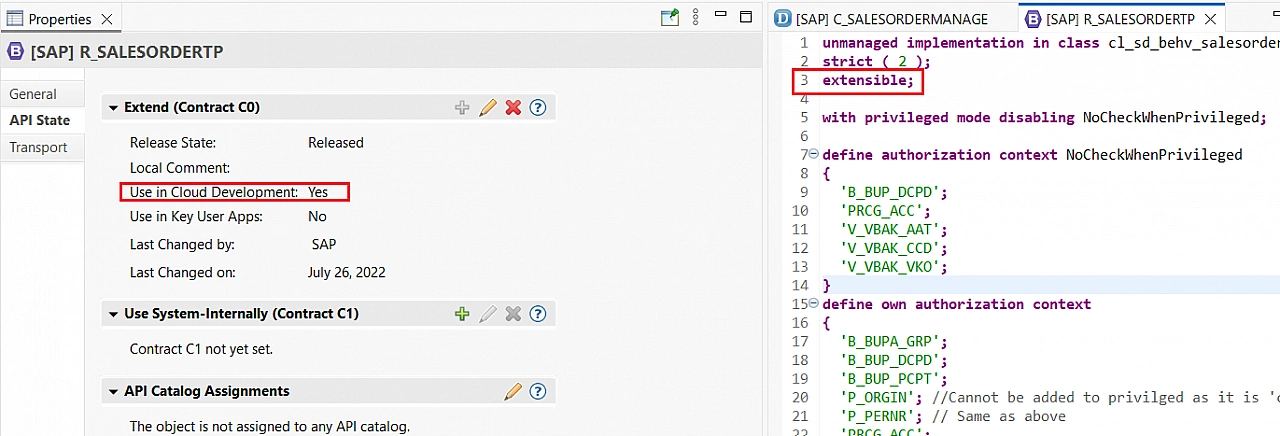Click the 'extensible;' statement on line 3

pos(868,80)
